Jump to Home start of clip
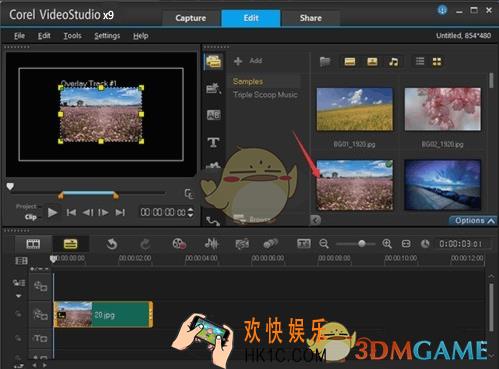The width and height of the screenshot is (499, 369). [x=71, y=212]
